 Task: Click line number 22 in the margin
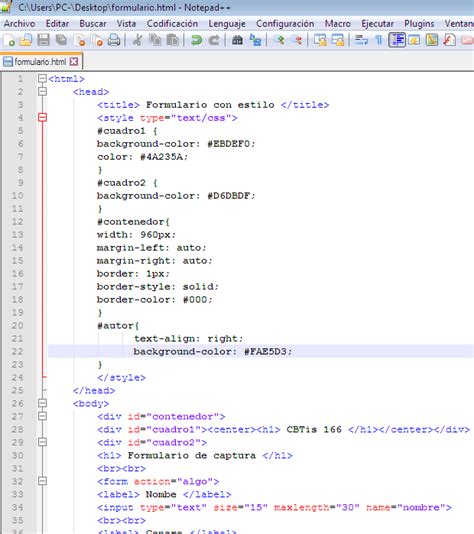click(17, 351)
